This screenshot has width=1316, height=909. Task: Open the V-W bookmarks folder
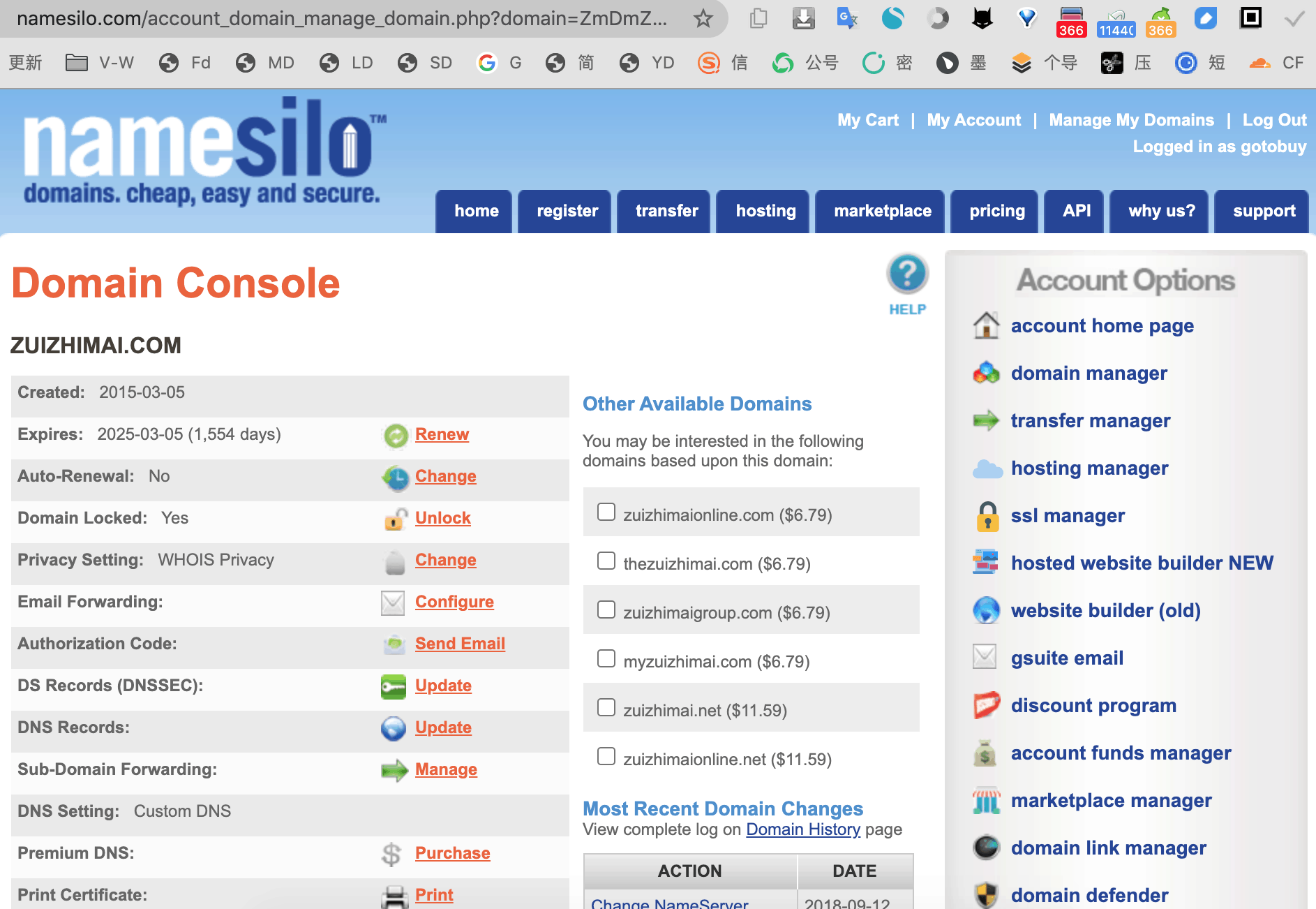pyautogui.click(x=100, y=63)
